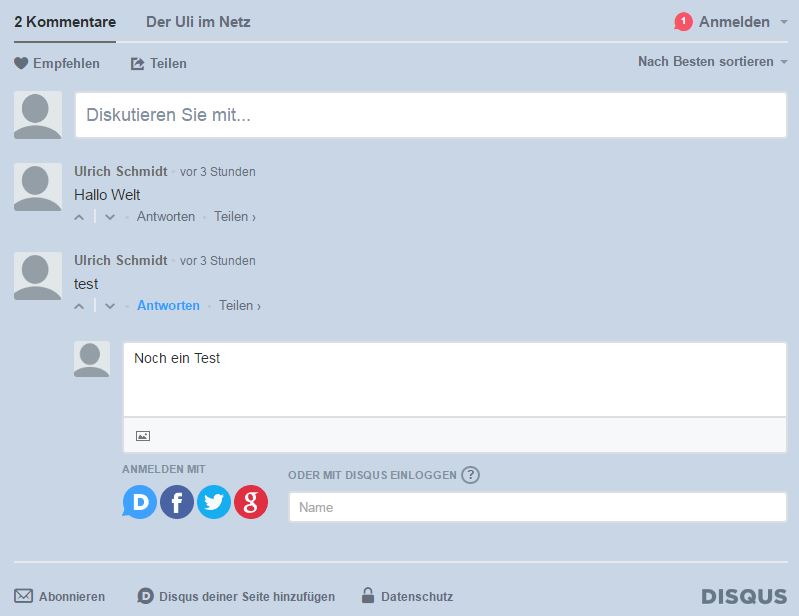Click reply text area with 'Noch ein Test'
The width and height of the screenshot is (799, 616).
[x=455, y=380]
